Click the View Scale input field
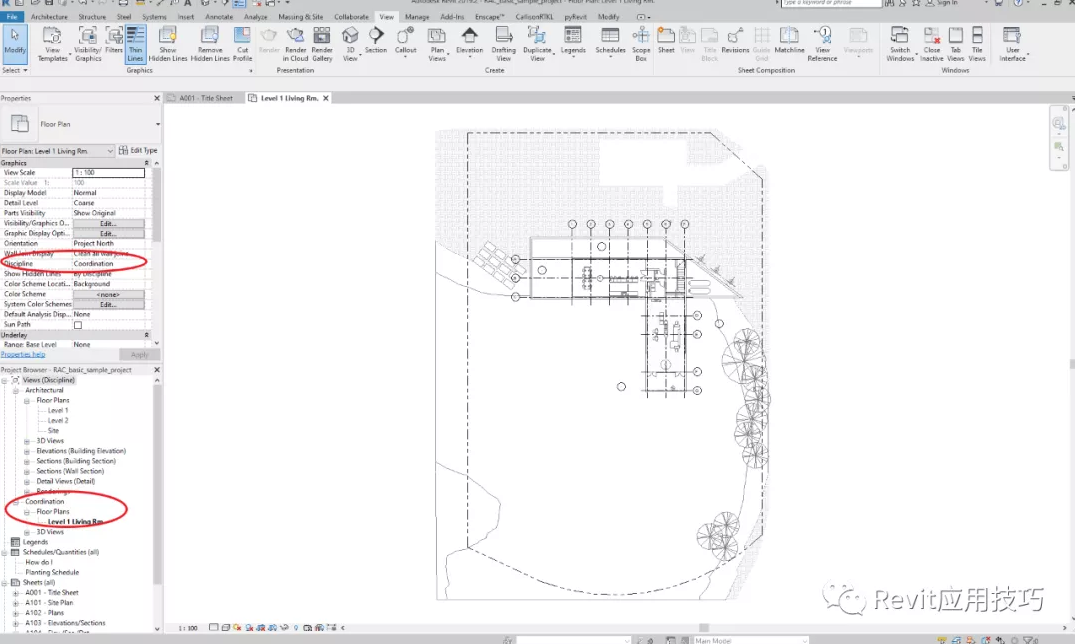 click(x=109, y=173)
